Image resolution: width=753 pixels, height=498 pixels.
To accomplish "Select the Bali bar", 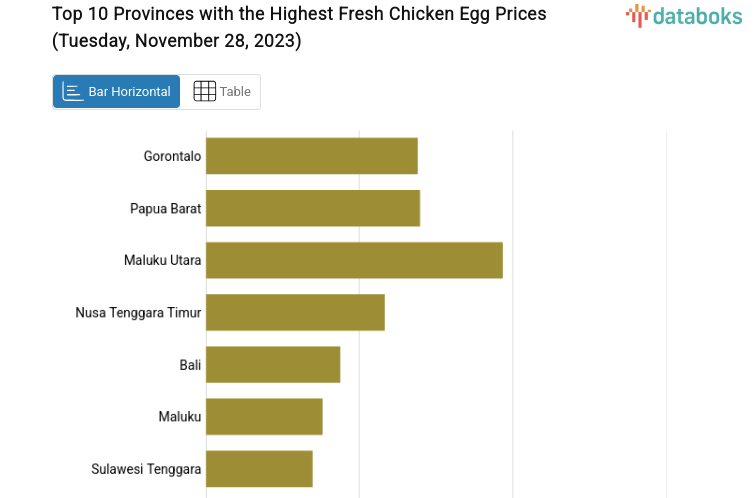I will pyautogui.click(x=273, y=364).
